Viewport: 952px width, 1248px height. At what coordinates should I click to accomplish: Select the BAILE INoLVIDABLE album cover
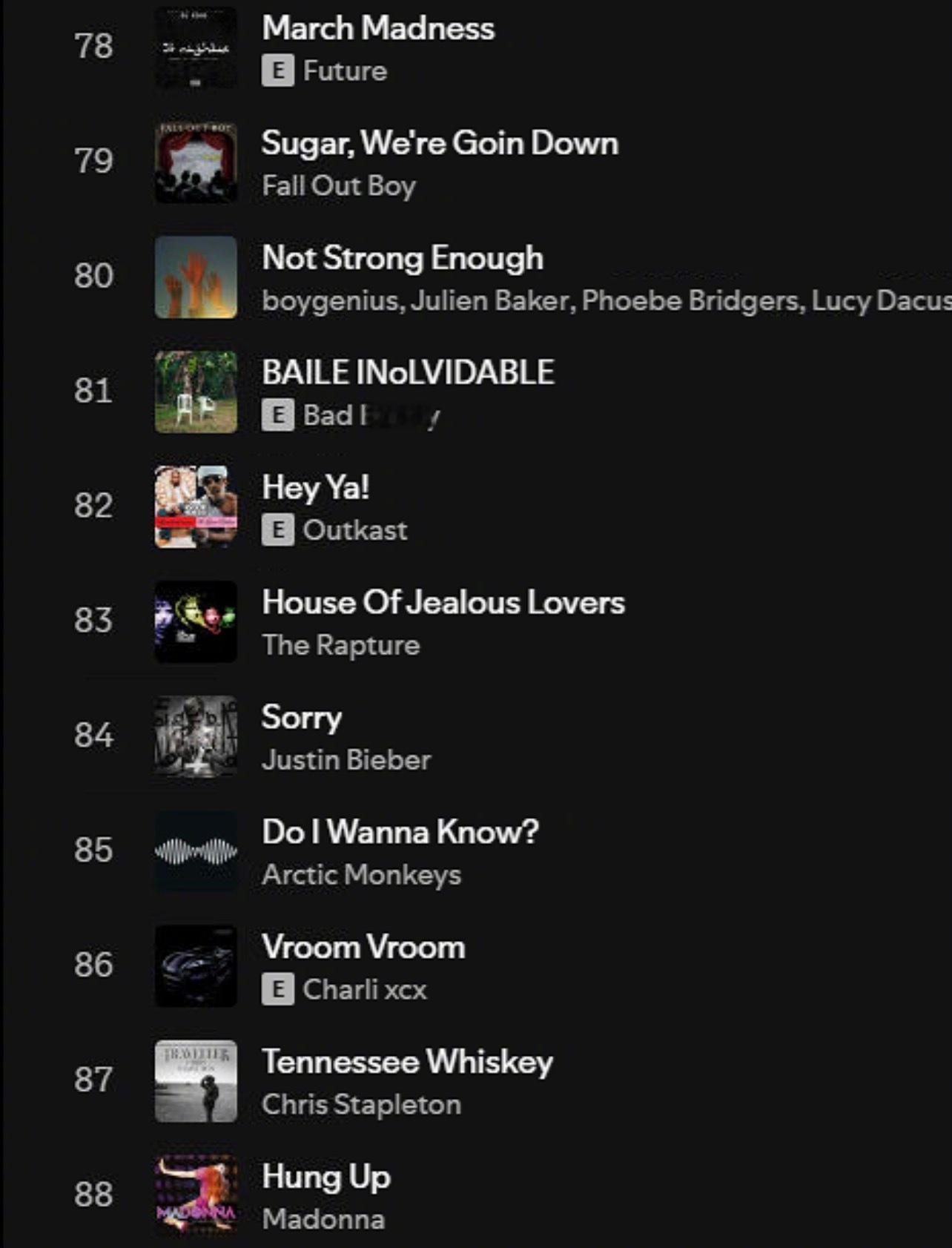coord(196,392)
